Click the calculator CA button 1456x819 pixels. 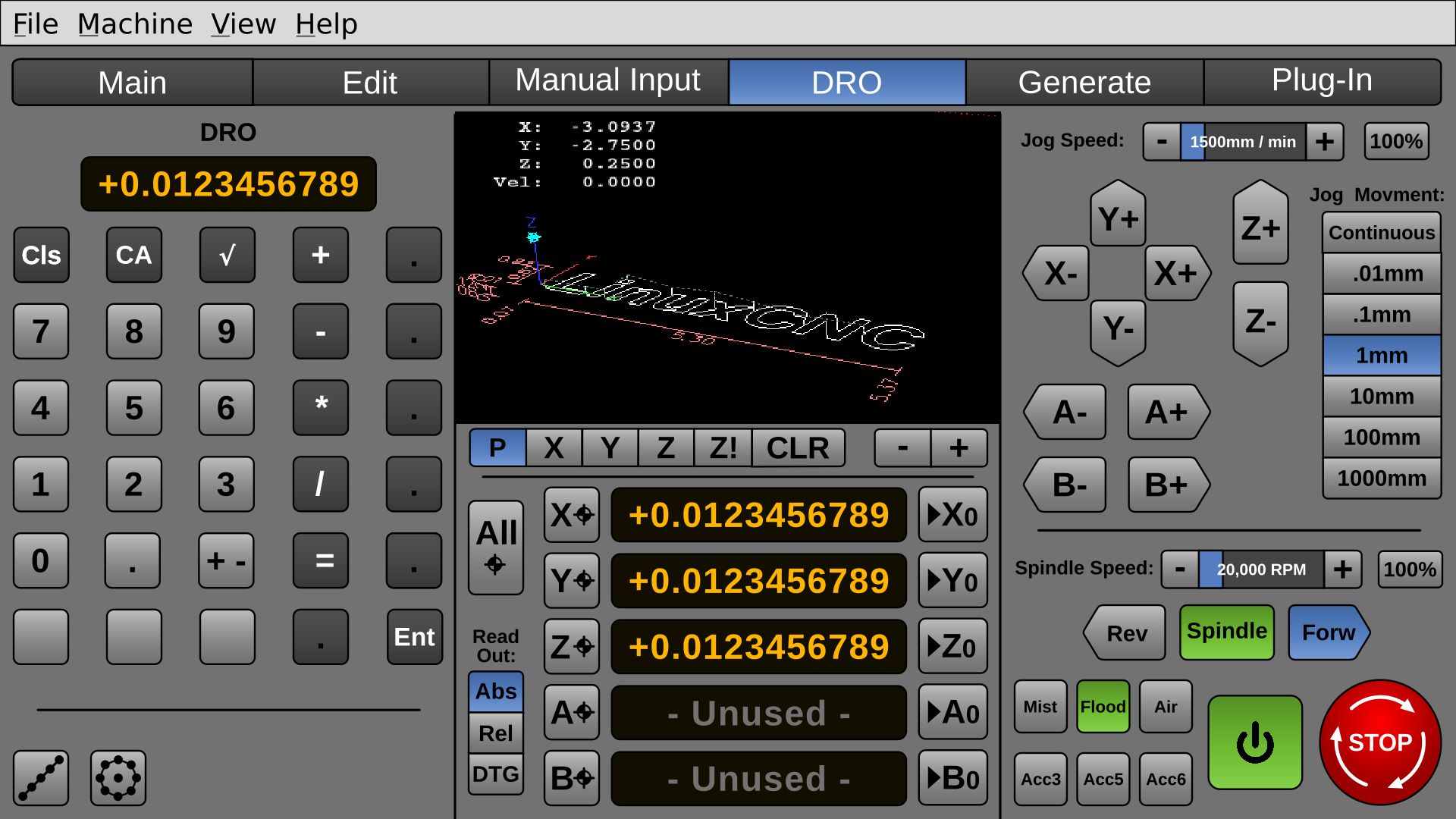(x=134, y=255)
